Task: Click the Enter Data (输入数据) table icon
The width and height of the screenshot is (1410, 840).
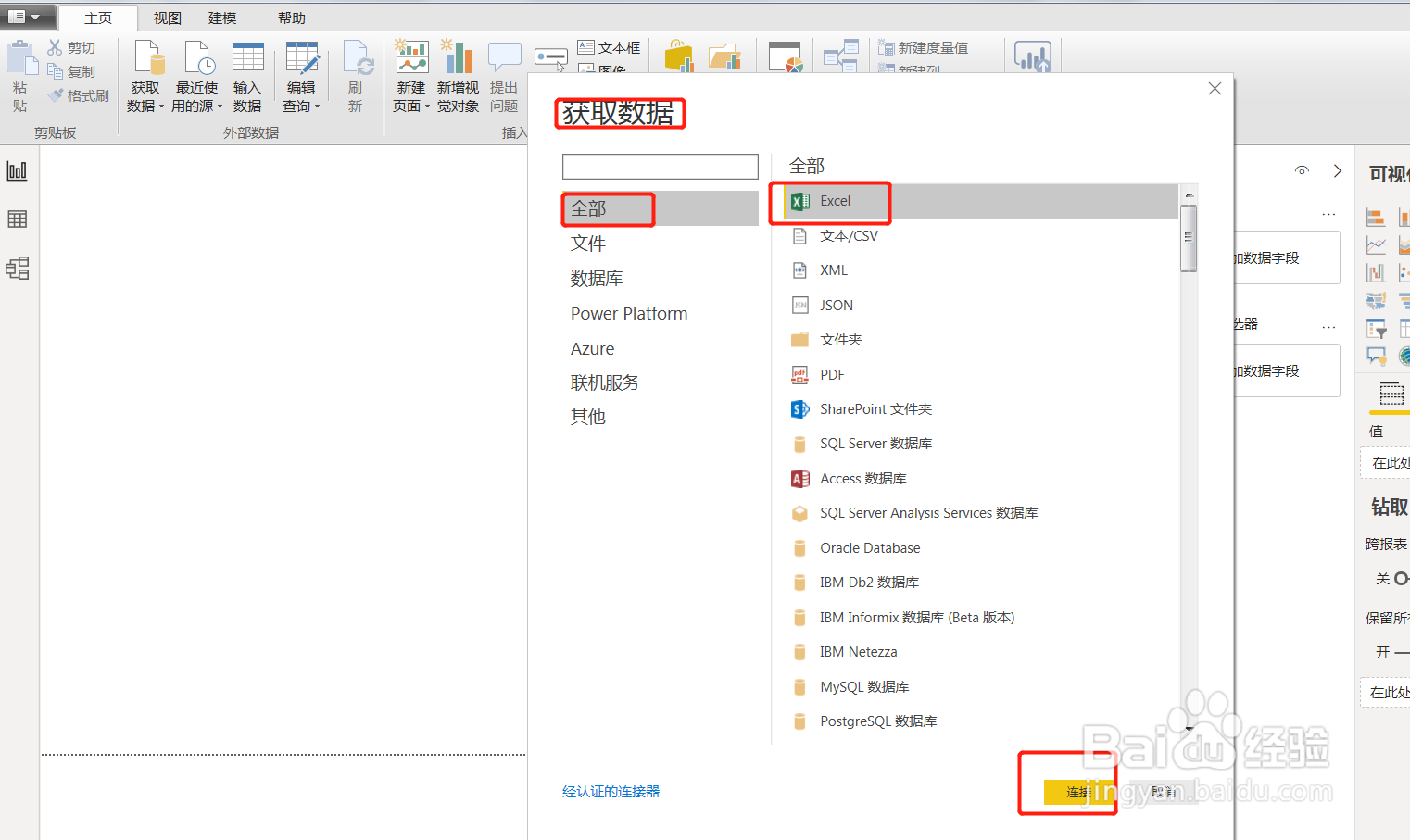Action: 247,57
